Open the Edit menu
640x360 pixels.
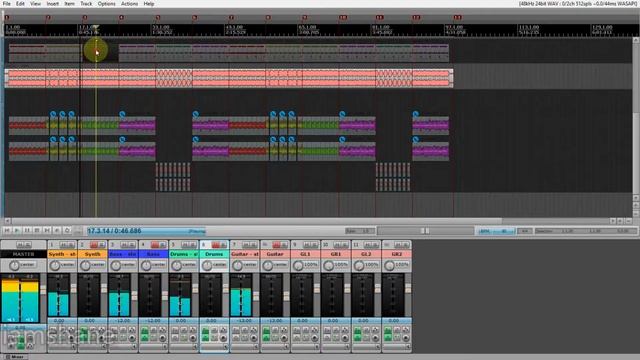coord(20,4)
